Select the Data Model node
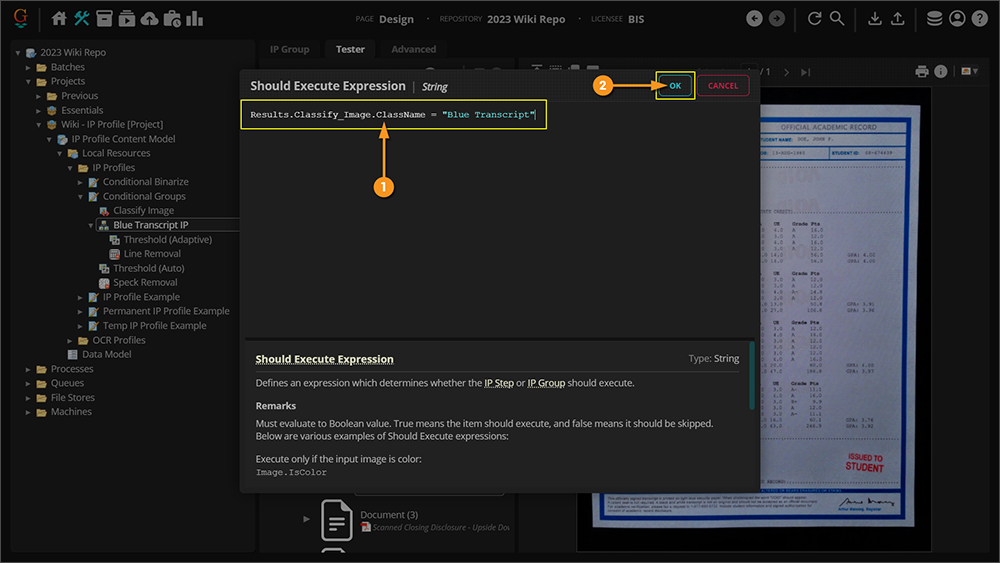 pyautogui.click(x=106, y=355)
